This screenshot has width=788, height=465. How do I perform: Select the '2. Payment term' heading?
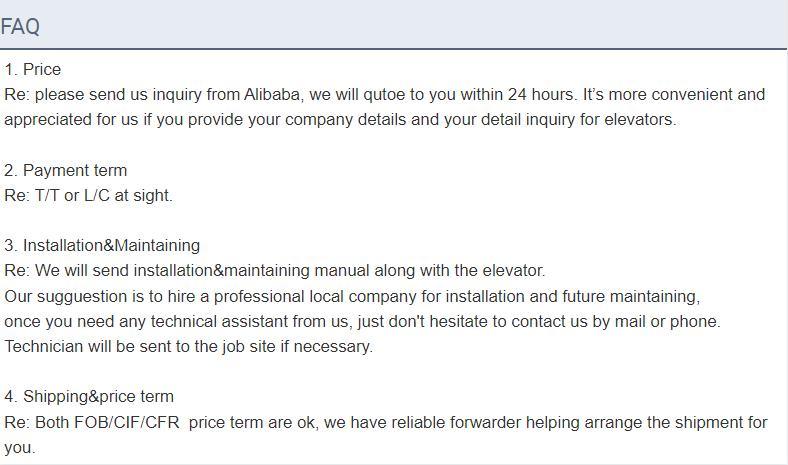[66, 170]
